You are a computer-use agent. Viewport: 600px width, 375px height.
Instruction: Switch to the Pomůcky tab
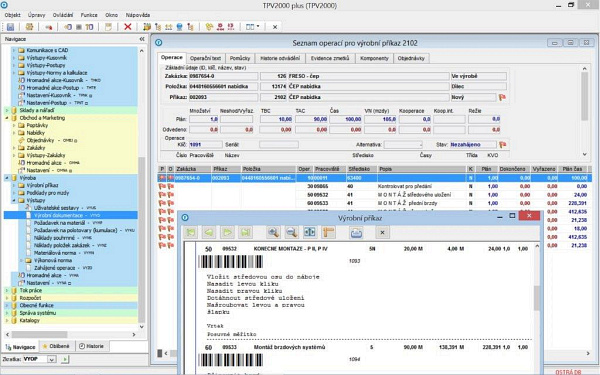[240, 58]
